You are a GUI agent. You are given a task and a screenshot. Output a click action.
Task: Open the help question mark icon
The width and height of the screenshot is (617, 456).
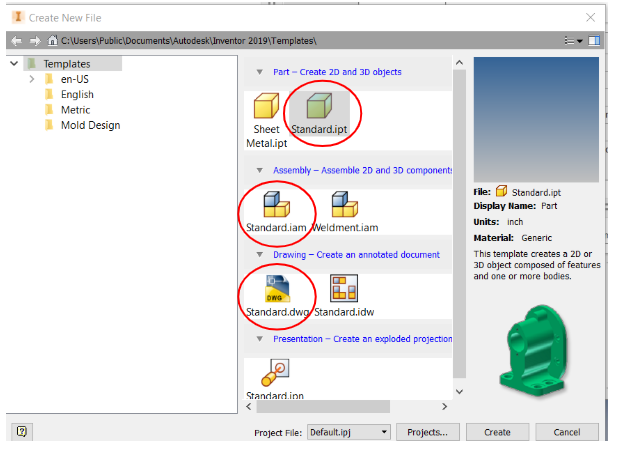click(x=22, y=432)
